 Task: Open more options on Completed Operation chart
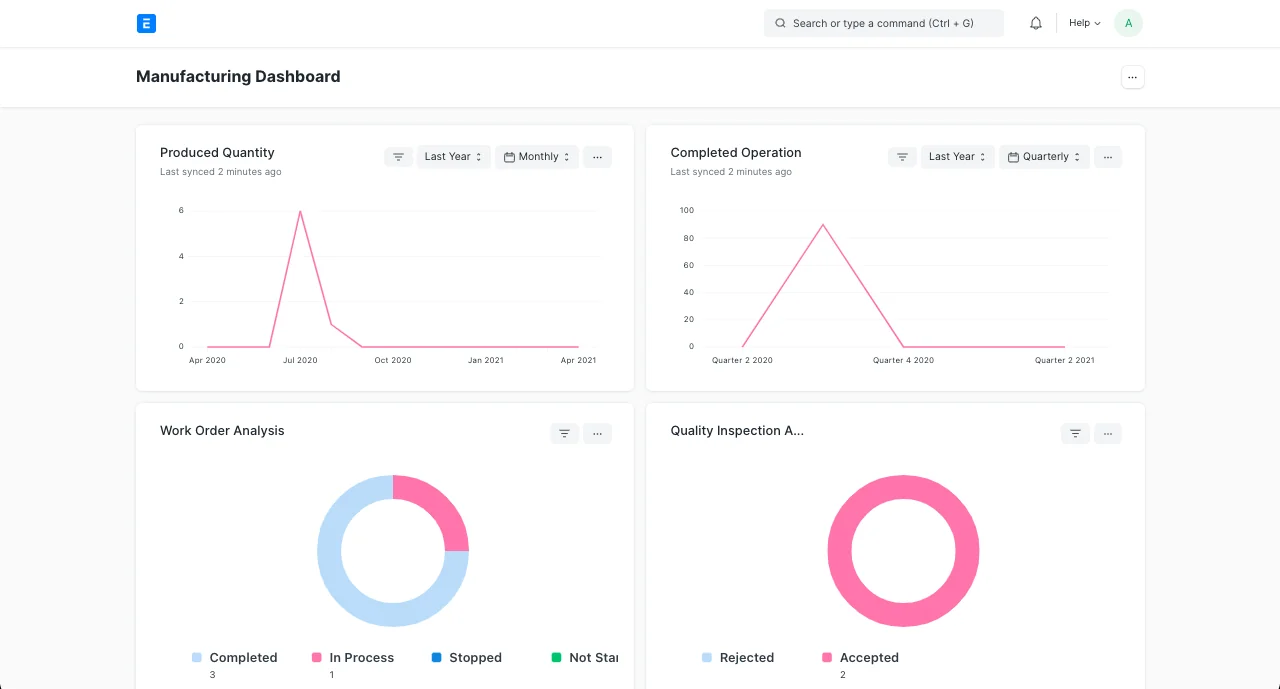1108,157
